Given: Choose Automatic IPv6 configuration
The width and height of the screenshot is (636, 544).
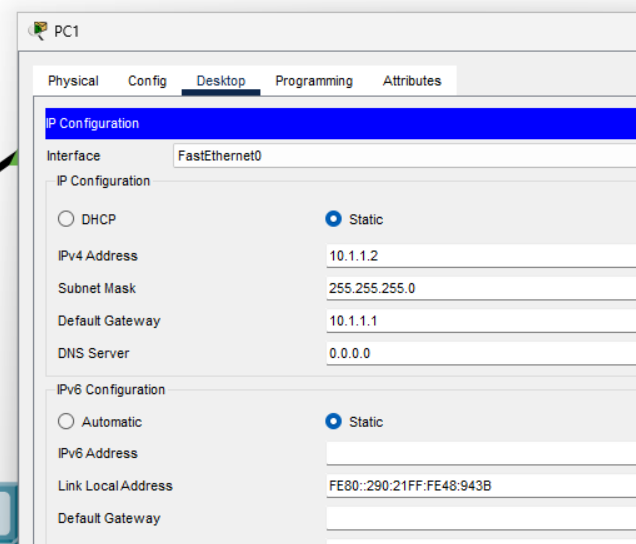Looking at the screenshot, I should 67,422.
